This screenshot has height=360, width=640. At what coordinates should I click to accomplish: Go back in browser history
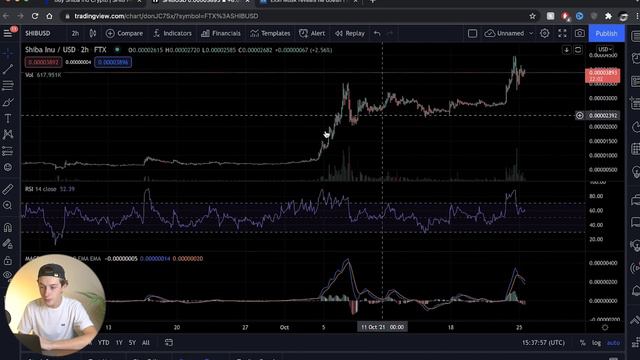tap(6, 16)
